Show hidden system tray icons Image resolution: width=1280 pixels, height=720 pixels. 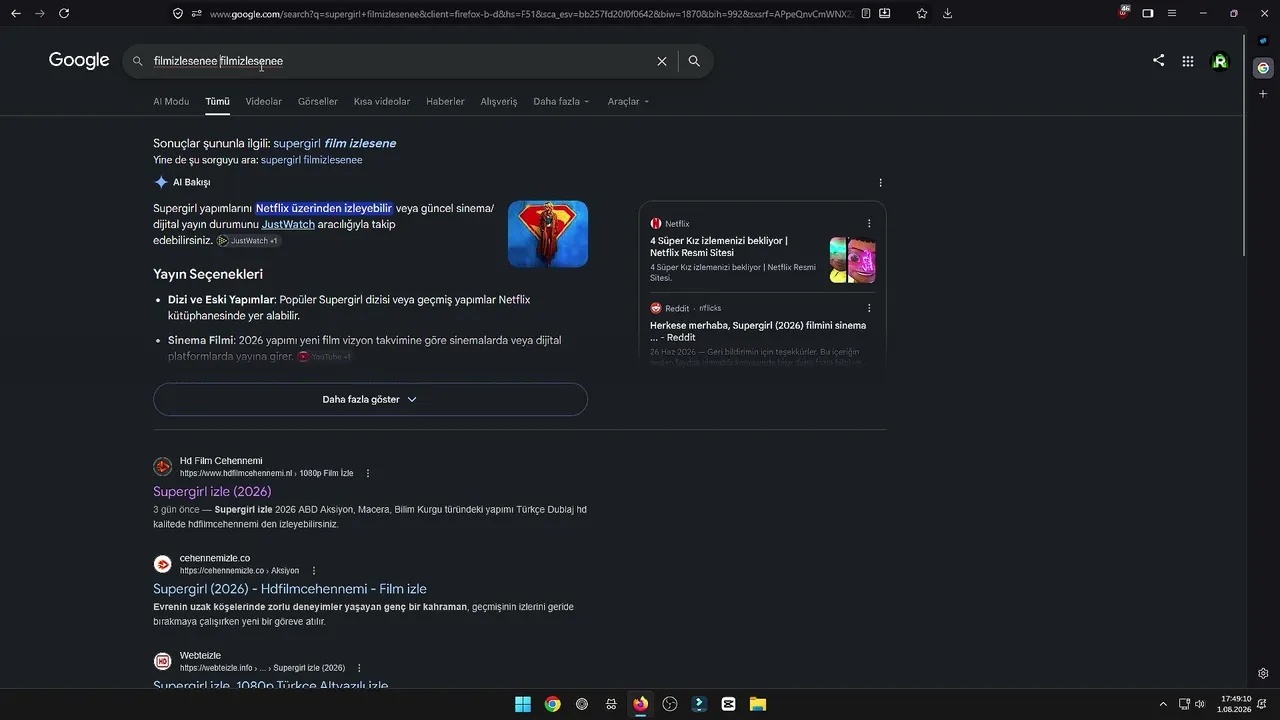1162,704
